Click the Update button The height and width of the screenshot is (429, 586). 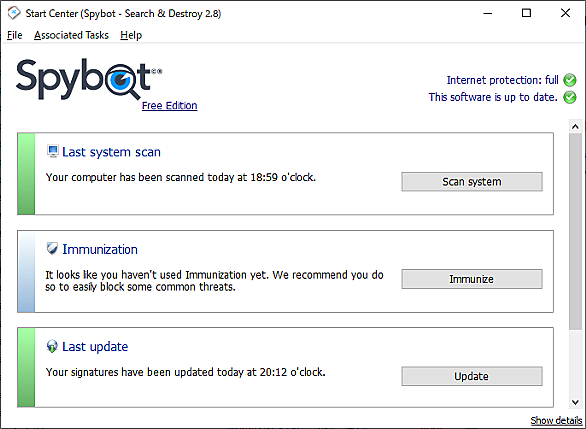(472, 376)
